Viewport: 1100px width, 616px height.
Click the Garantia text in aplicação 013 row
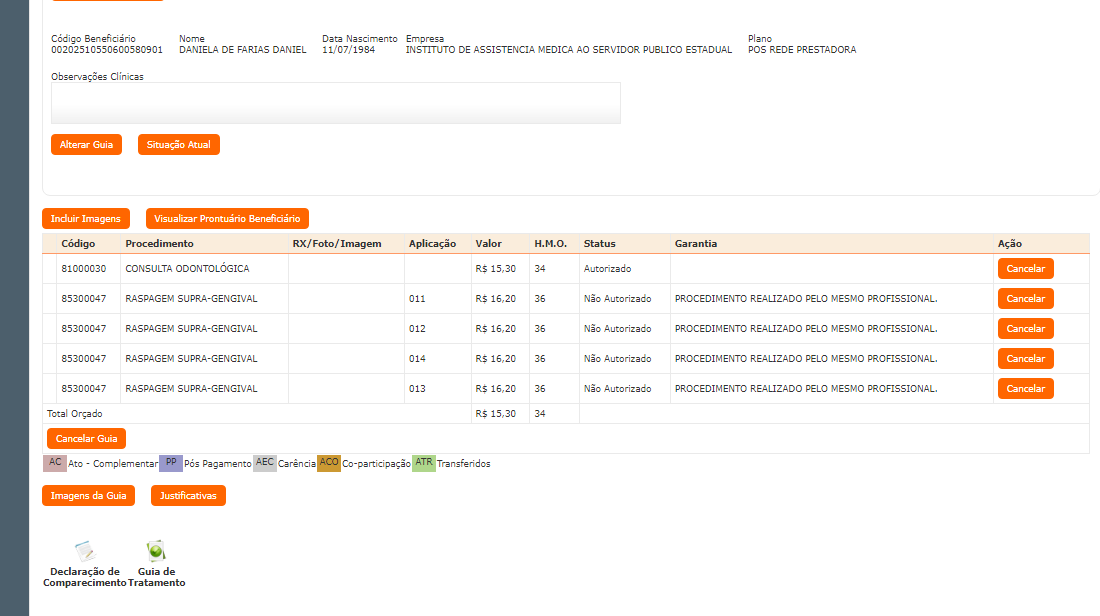point(806,389)
